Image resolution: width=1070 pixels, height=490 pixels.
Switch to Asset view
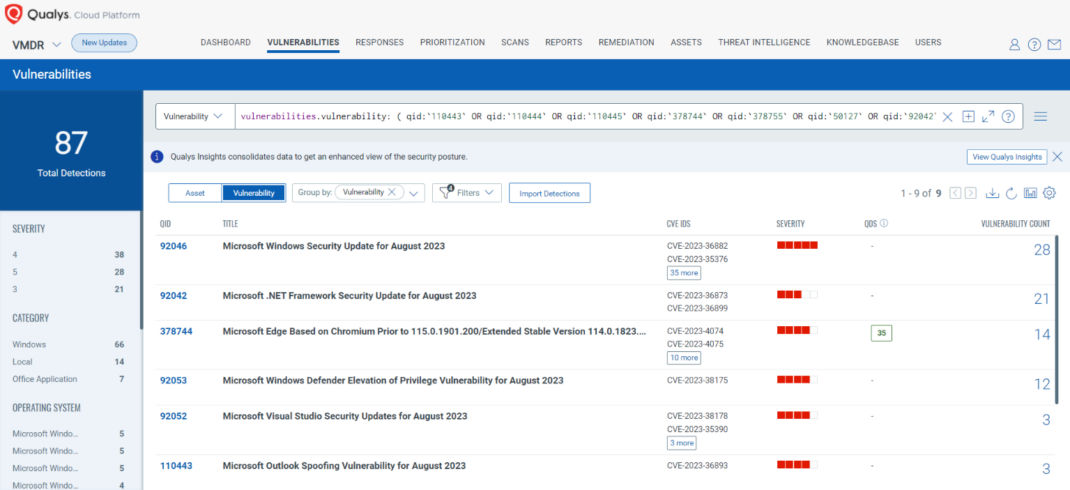coord(195,193)
